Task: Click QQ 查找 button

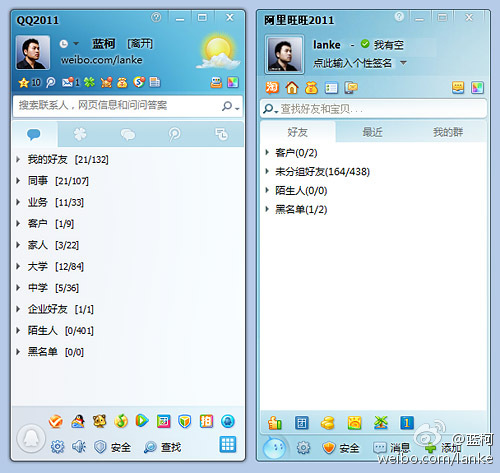Action: [x=162, y=447]
